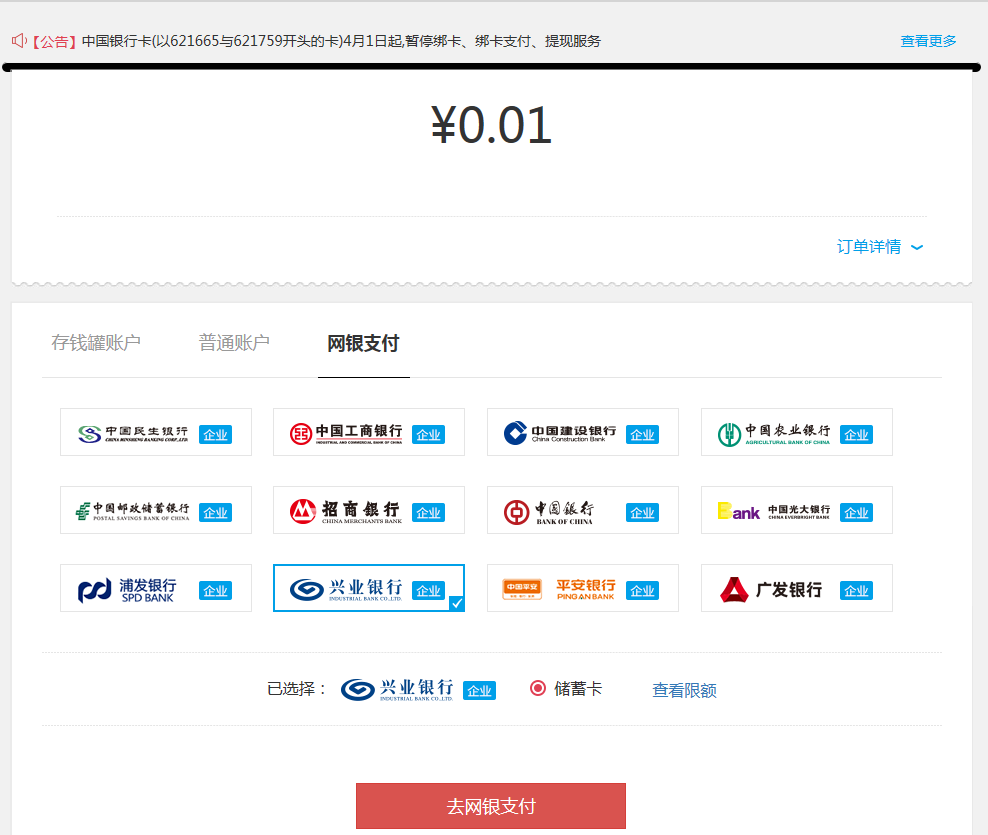988x835 pixels.
Task: Click the ¥0.01 payment amount
Action: (491, 125)
